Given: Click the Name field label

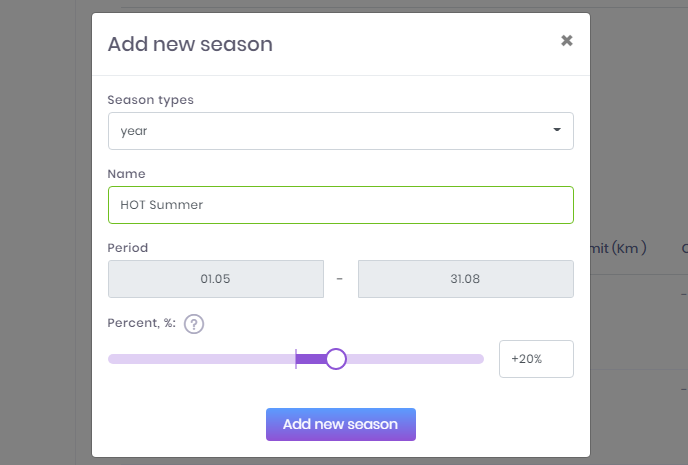Looking at the screenshot, I should [126, 174].
